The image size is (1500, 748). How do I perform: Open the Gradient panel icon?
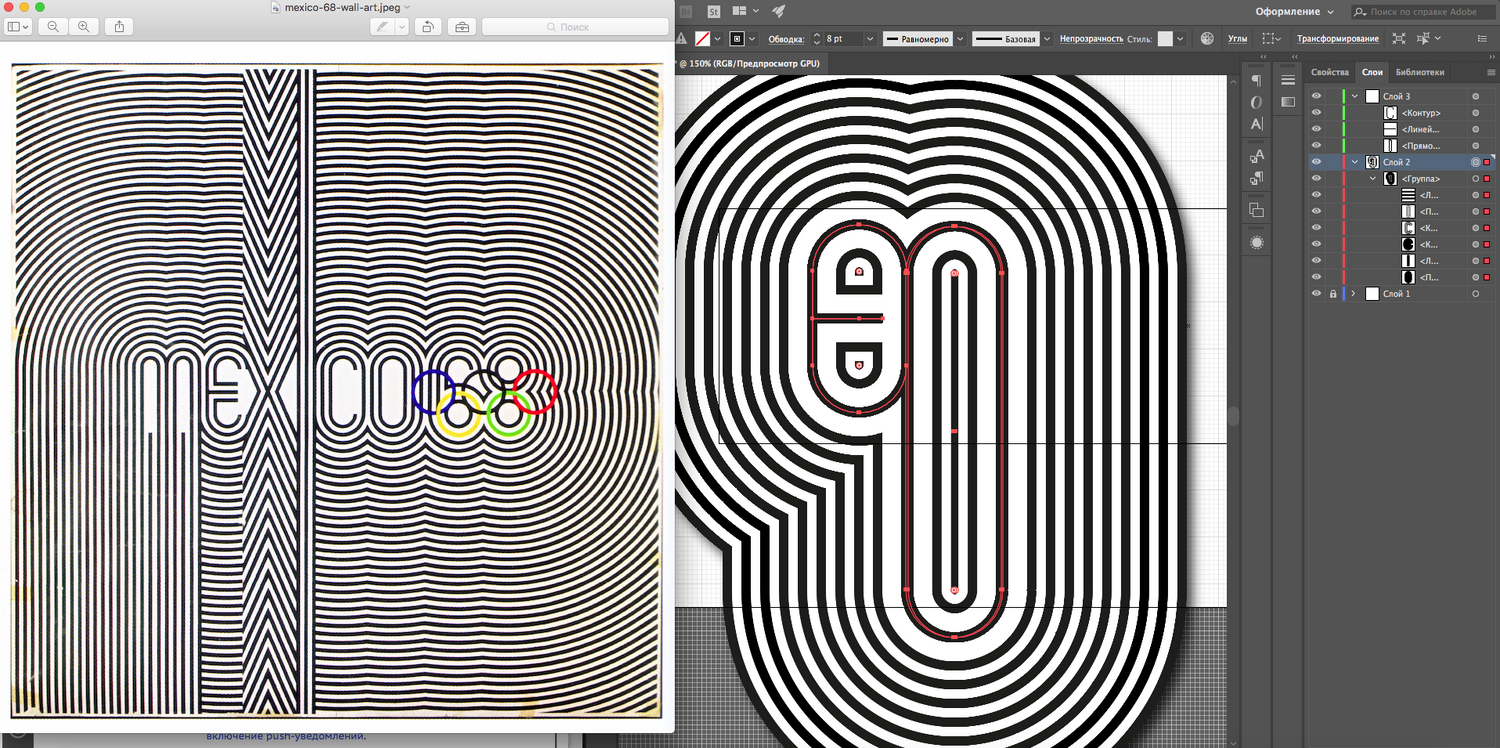click(1288, 102)
